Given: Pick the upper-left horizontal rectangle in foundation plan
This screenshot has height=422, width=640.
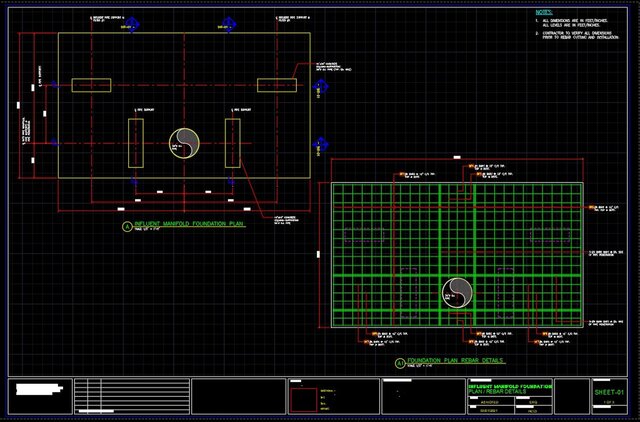Looking at the screenshot, I should click(93, 84).
